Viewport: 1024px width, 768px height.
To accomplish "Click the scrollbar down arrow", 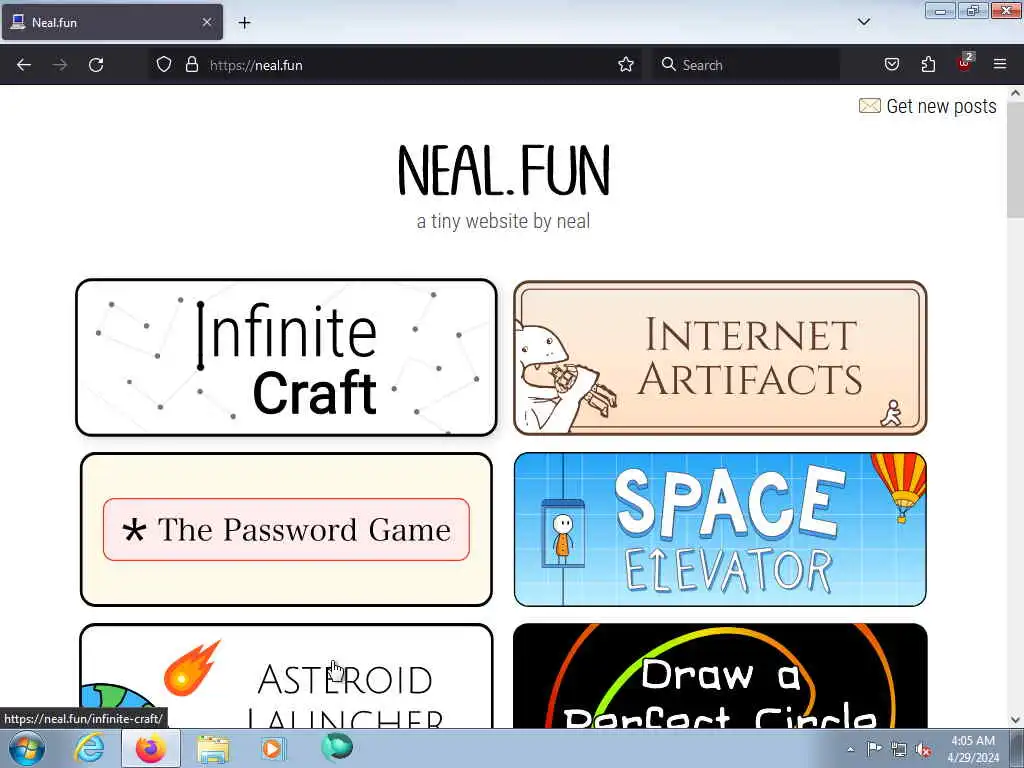I will coord(1015,720).
